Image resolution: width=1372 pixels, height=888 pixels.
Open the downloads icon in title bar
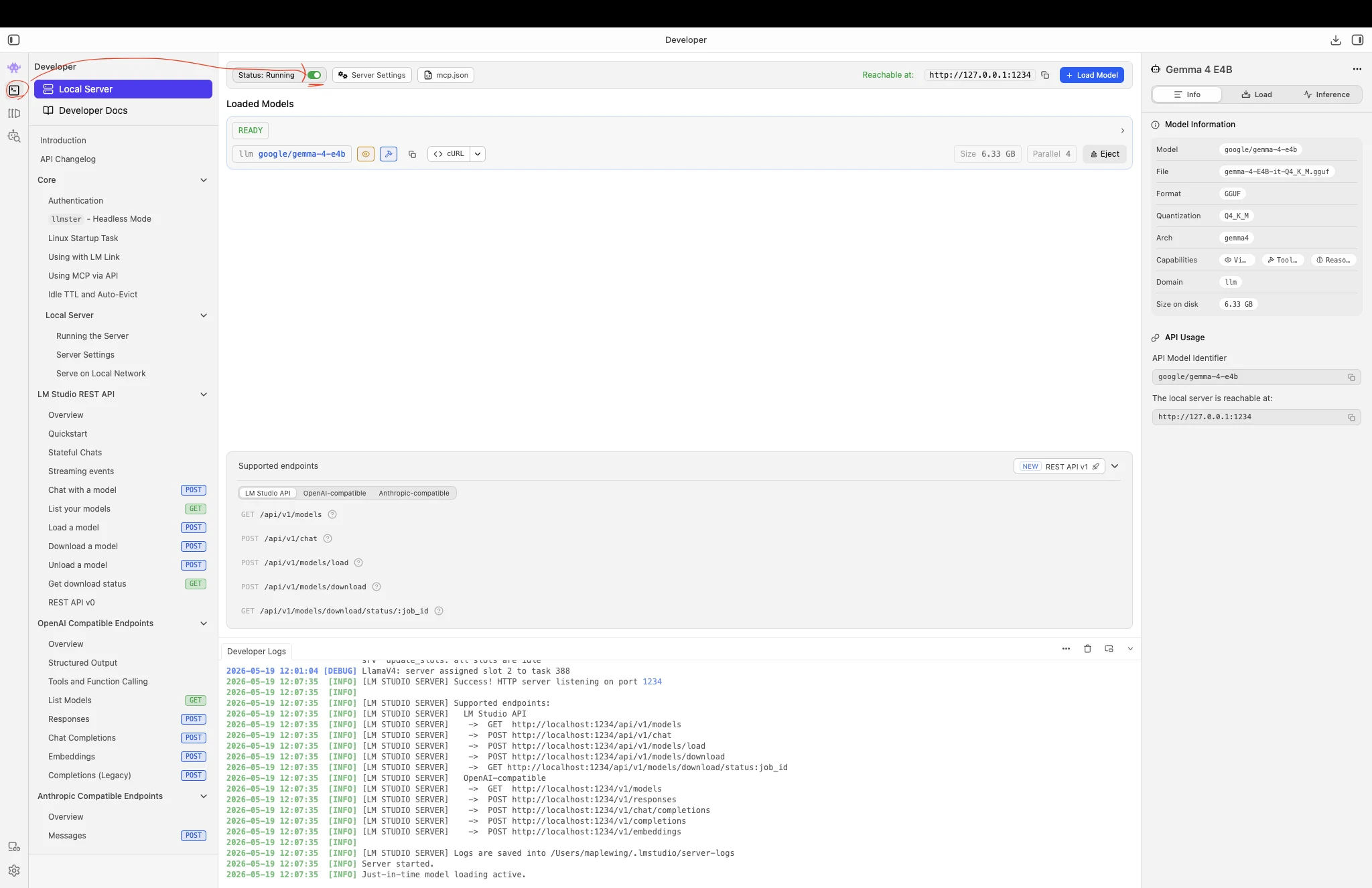click(x=1335, y=40)
